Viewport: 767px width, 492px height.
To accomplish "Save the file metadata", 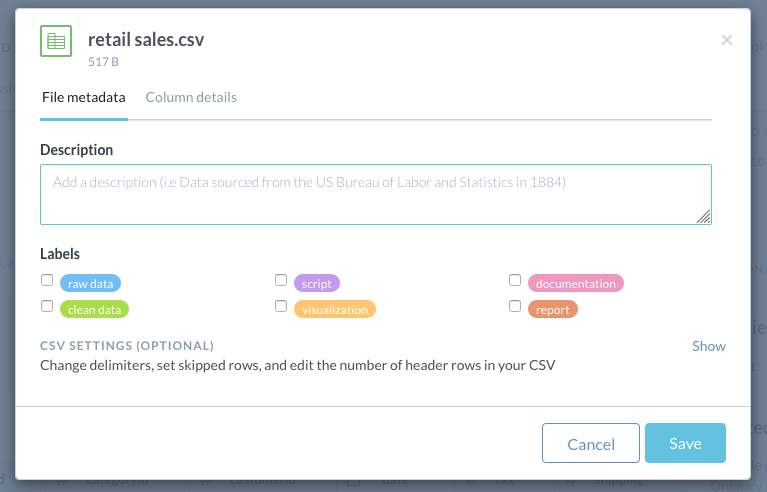I will click(x=685, y=443).
